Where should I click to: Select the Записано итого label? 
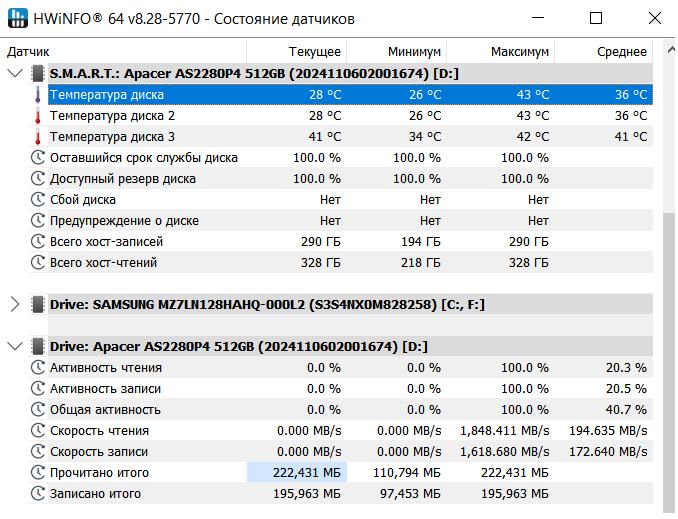point(96,493)
